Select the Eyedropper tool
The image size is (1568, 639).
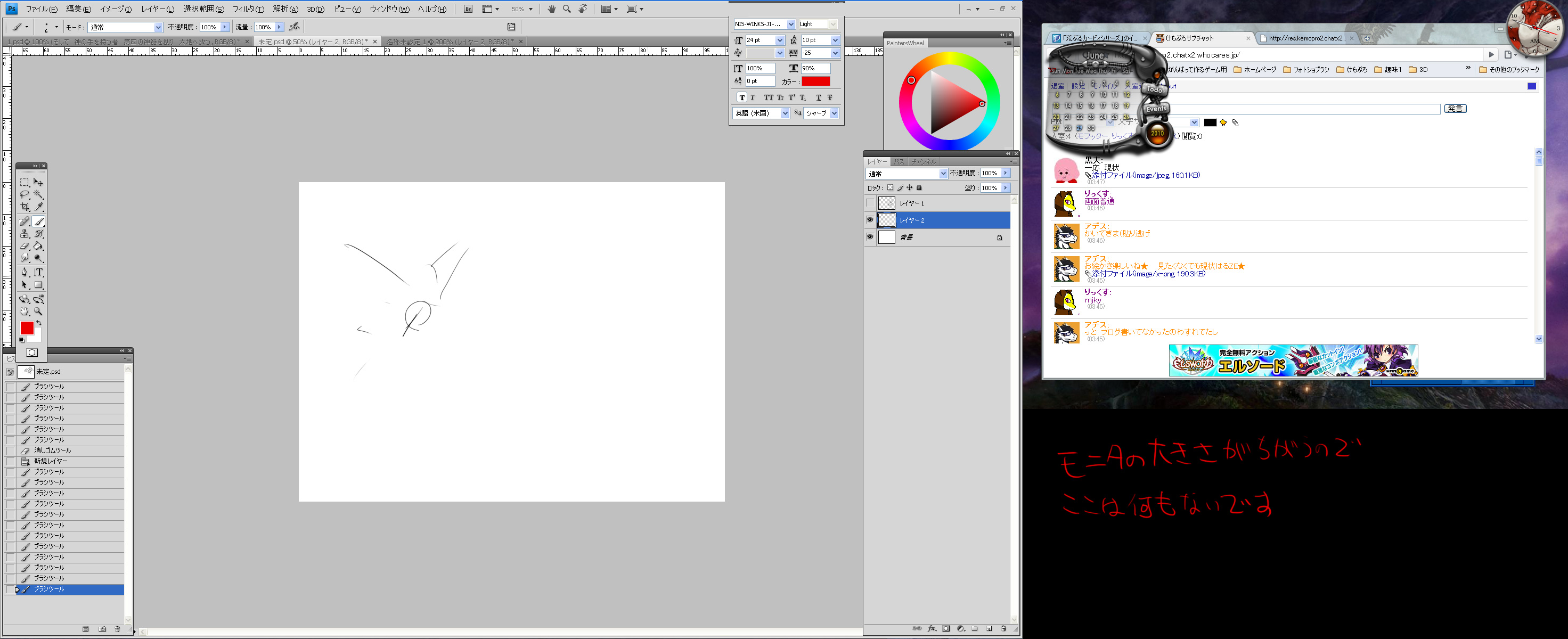coord(38,207)
